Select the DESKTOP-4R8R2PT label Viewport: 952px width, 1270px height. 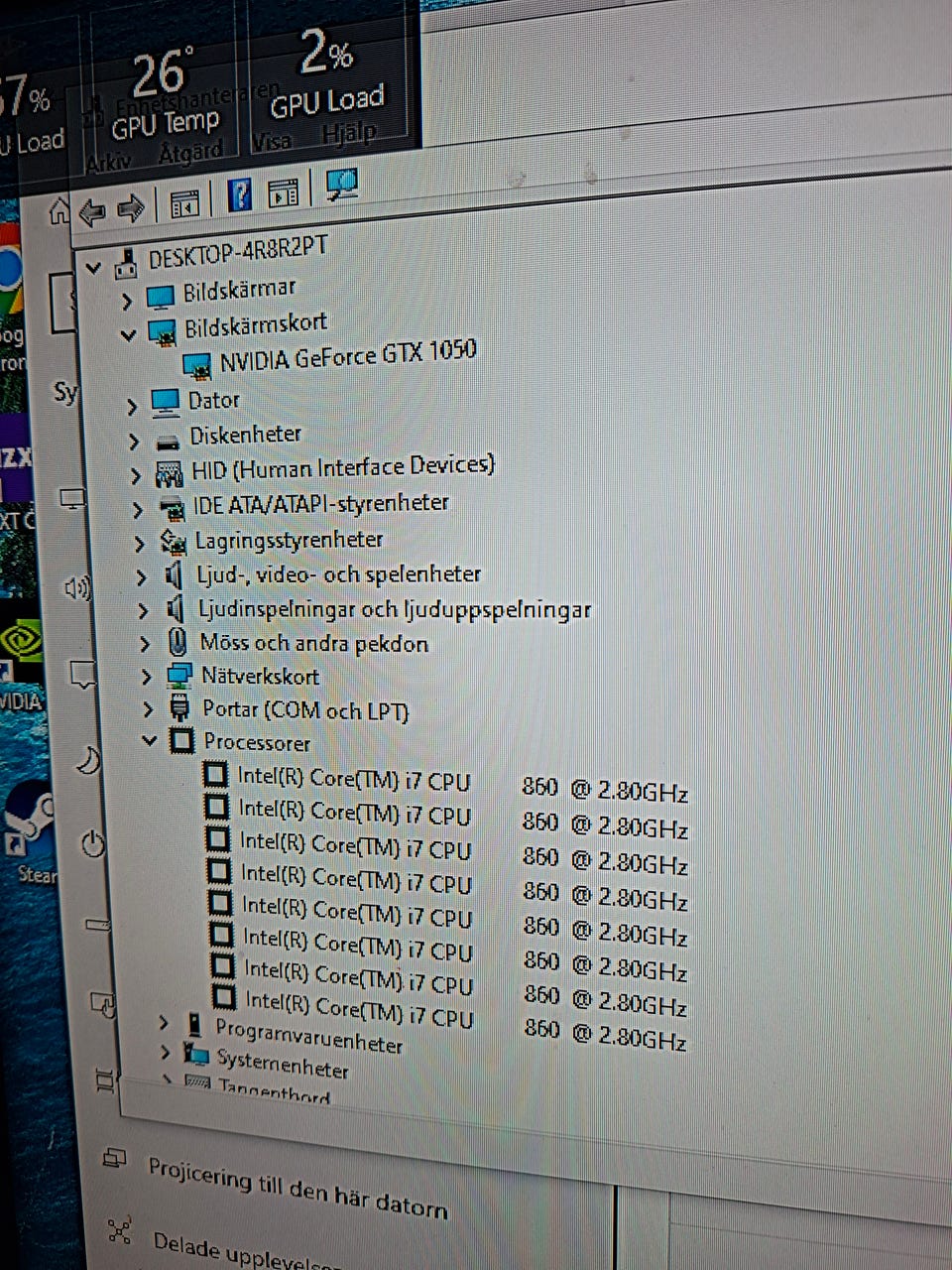click(x=238, y=254)
